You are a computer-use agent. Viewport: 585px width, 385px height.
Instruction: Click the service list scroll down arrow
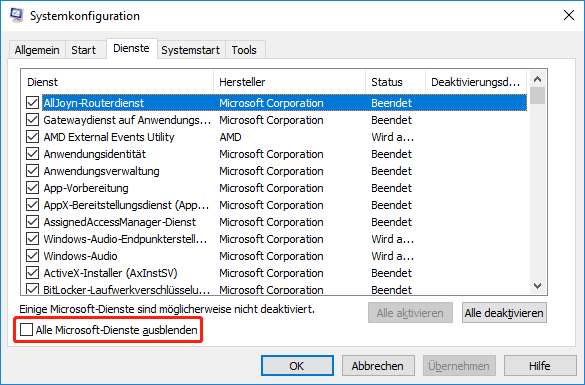(537, 286)
